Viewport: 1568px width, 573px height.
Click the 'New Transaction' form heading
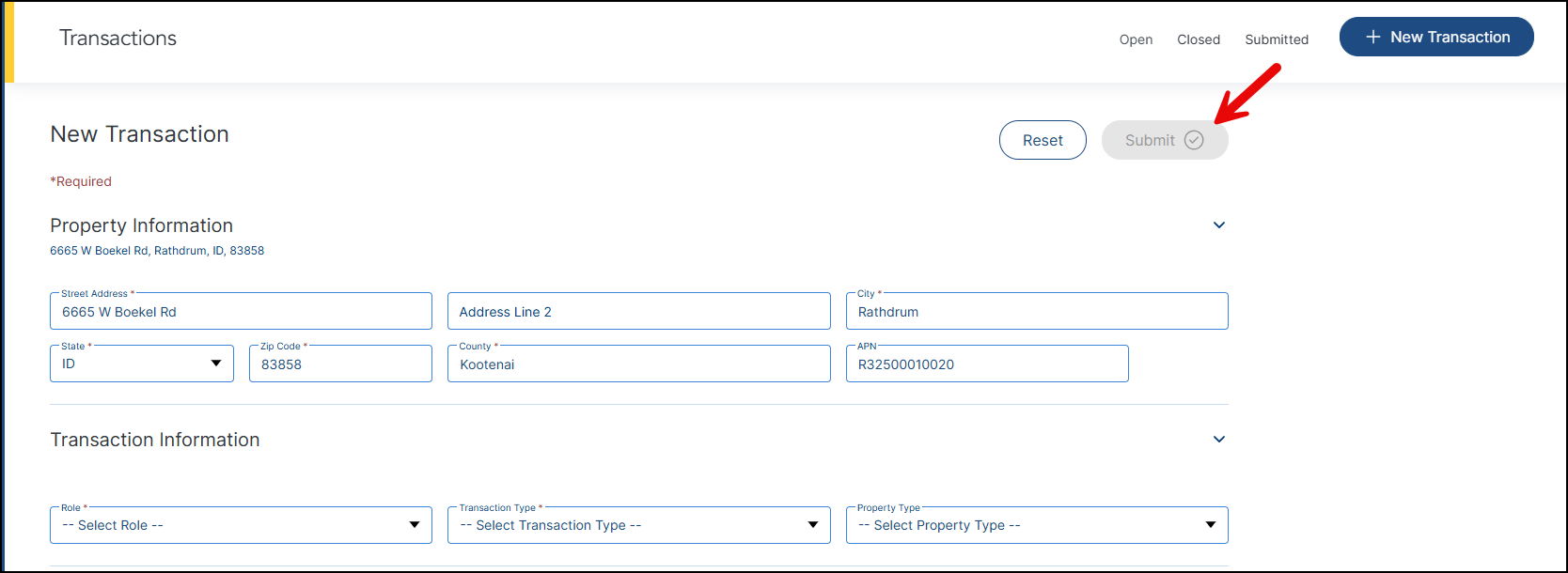tap(139, 134)
